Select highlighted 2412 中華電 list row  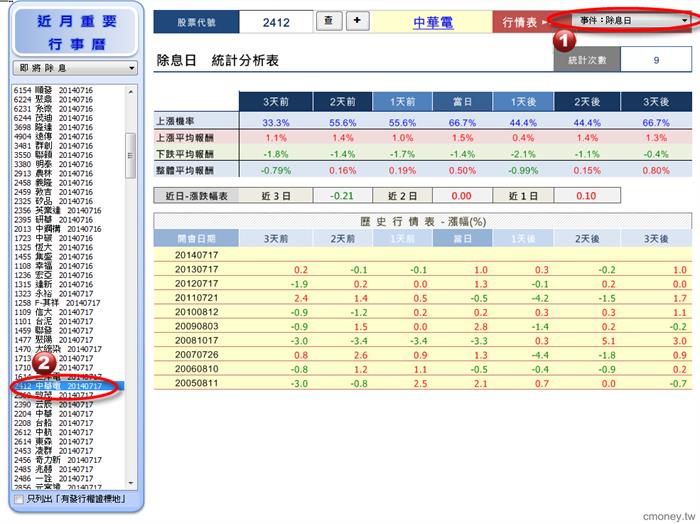(x=68, y=386)
